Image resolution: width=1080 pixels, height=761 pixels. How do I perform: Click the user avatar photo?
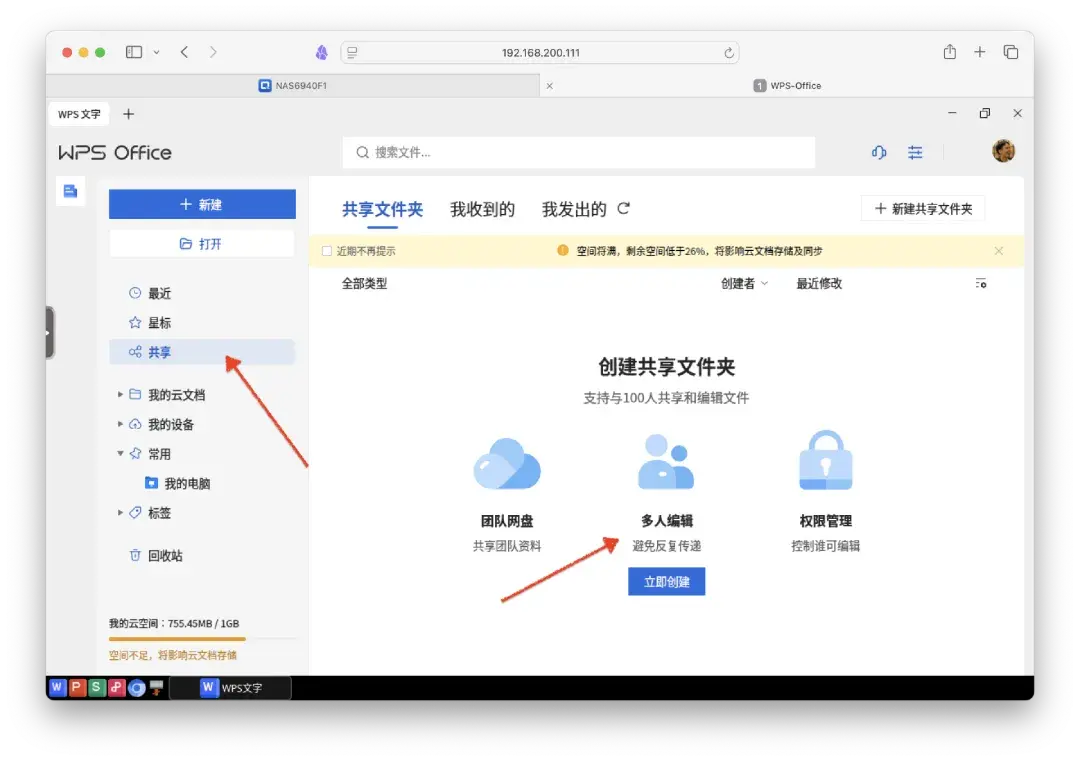pyautogui.click(x=1004, y=151)
